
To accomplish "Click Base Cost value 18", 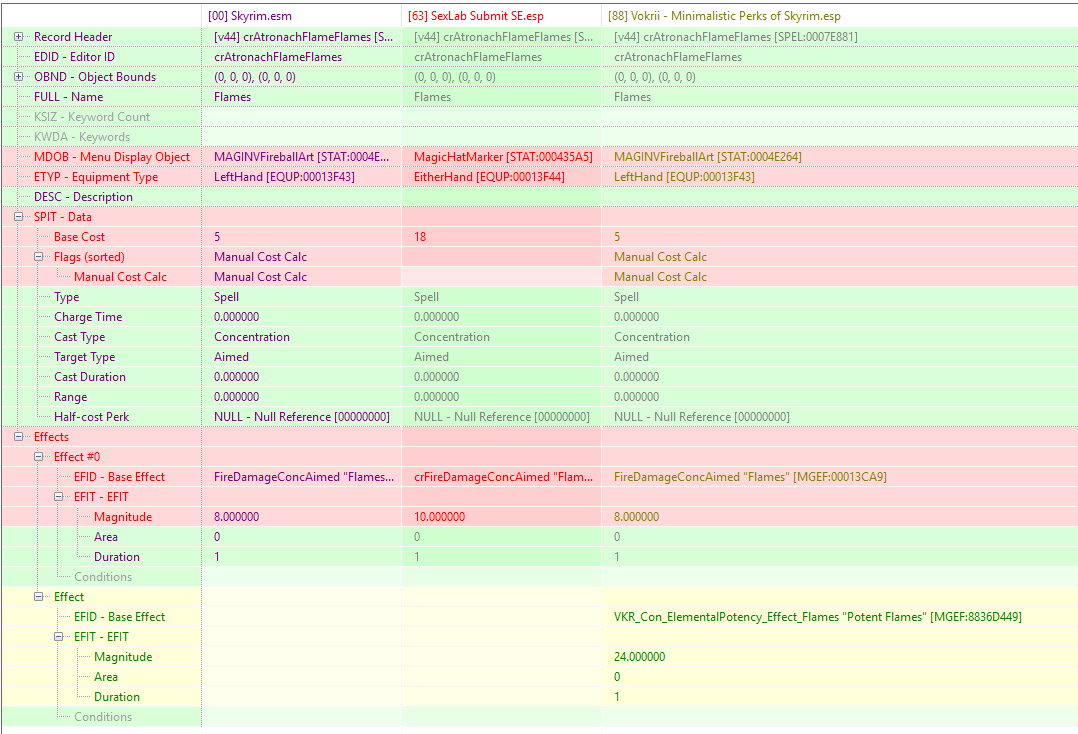I will pyautogui.click(x=419, y=236).
